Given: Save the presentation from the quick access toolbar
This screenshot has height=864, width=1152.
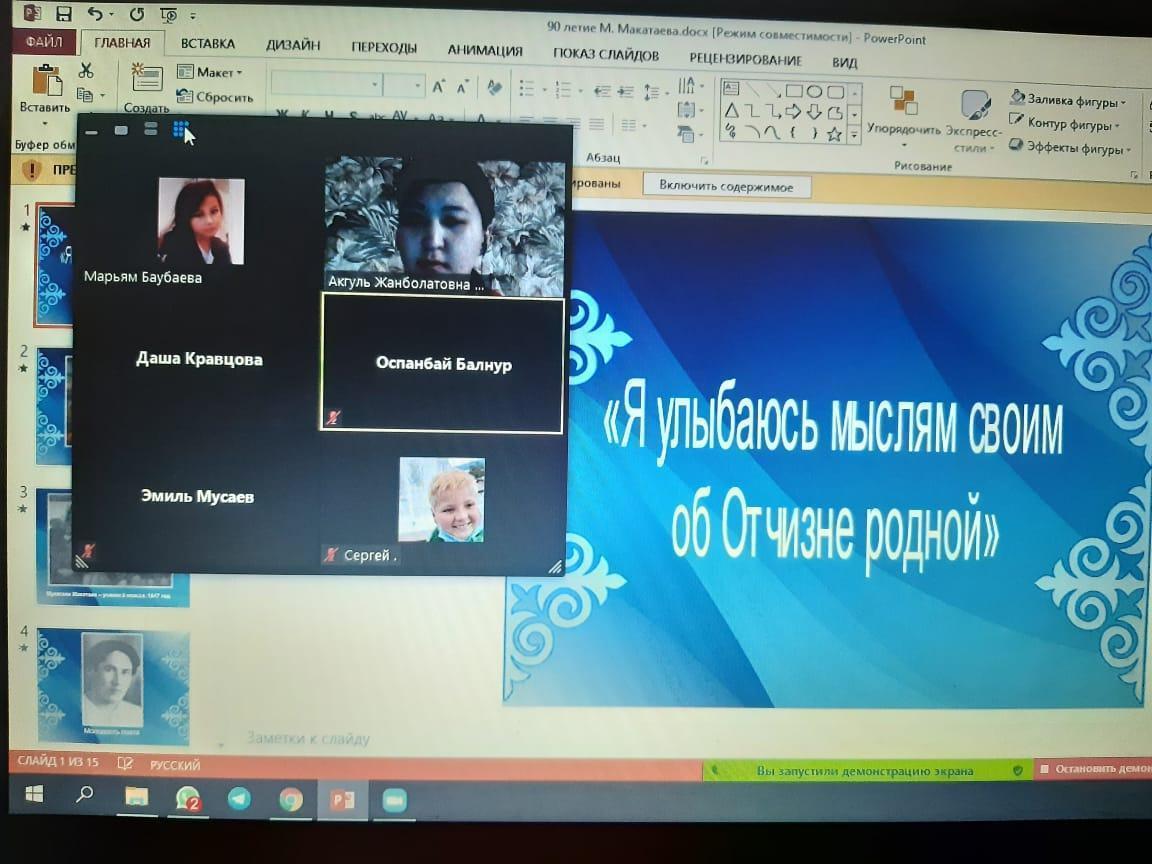Looking at the screenshot, I should (x=64, y=12).
